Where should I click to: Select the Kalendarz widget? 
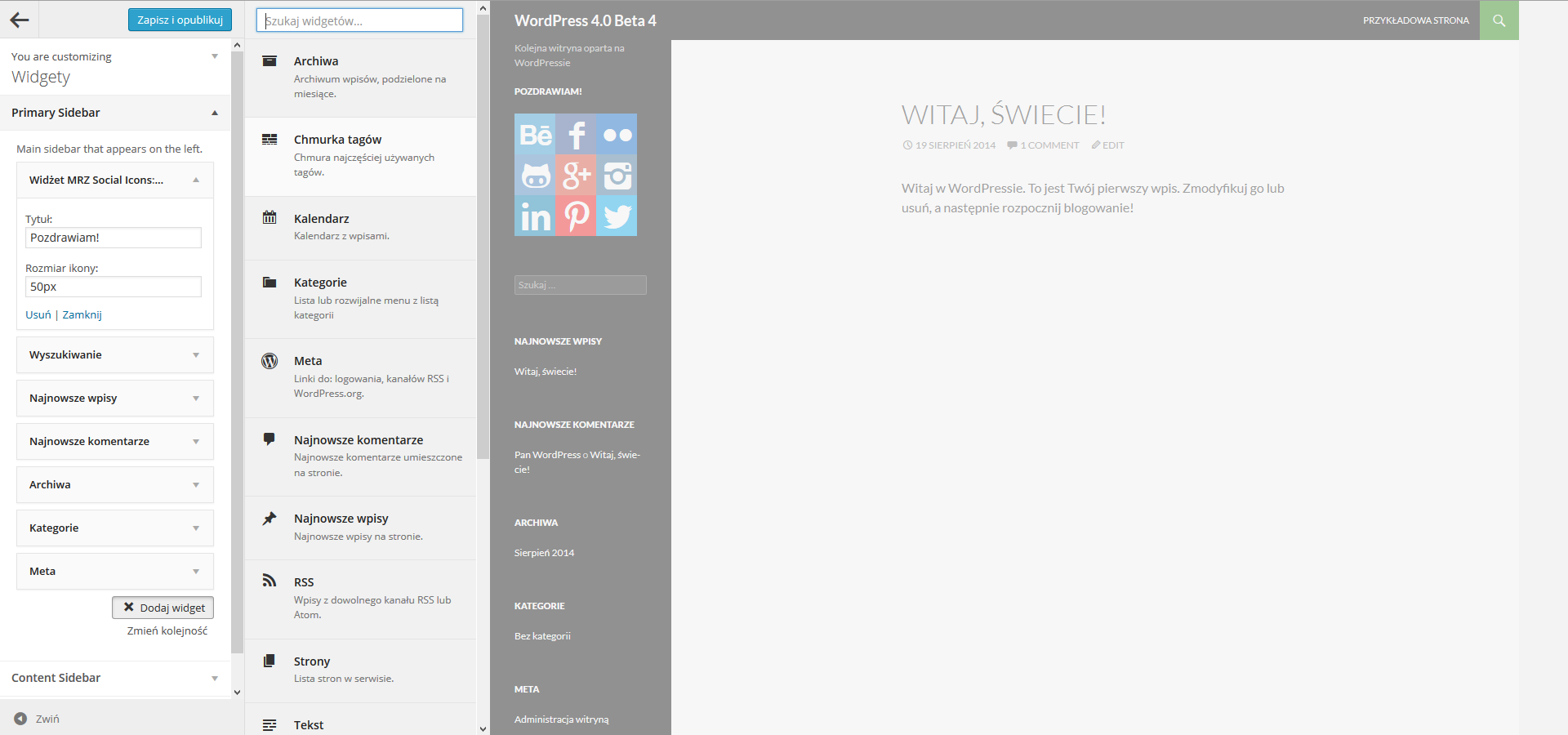(360, 229)
